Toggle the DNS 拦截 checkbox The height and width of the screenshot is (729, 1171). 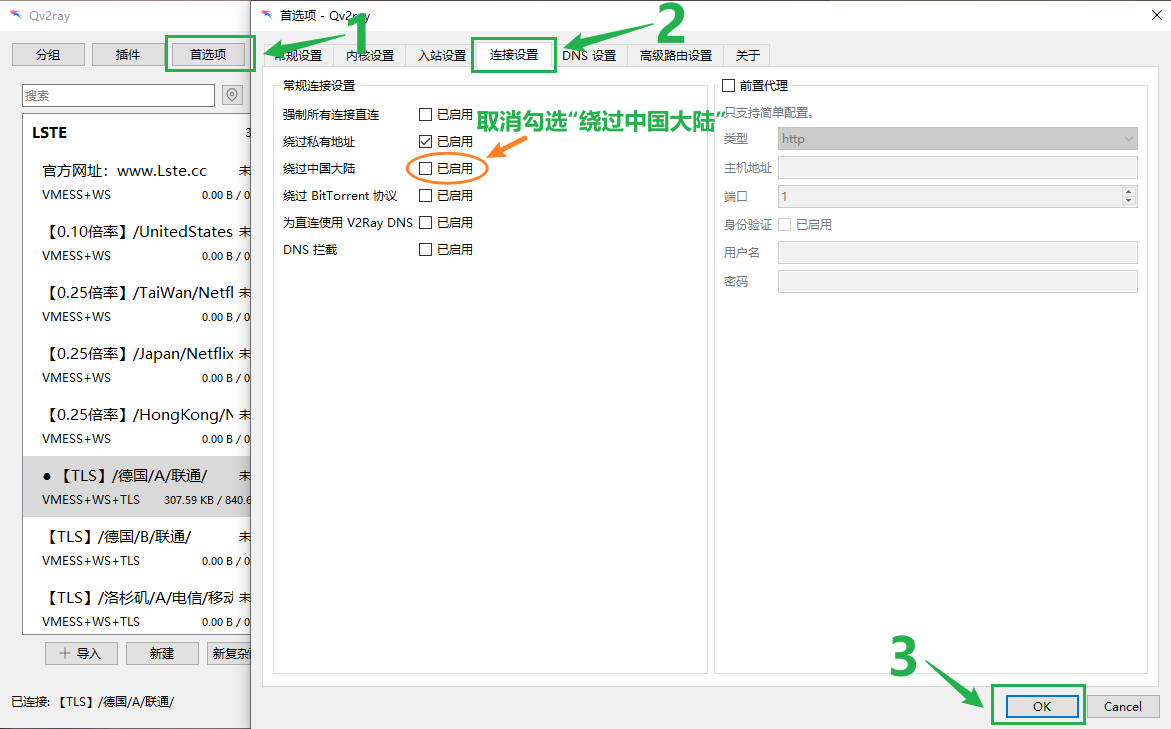coord(426,249)
